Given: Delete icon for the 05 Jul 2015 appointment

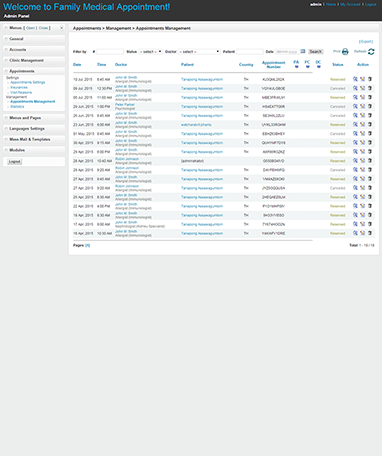Looking at the screenshot, I should 370,97.
